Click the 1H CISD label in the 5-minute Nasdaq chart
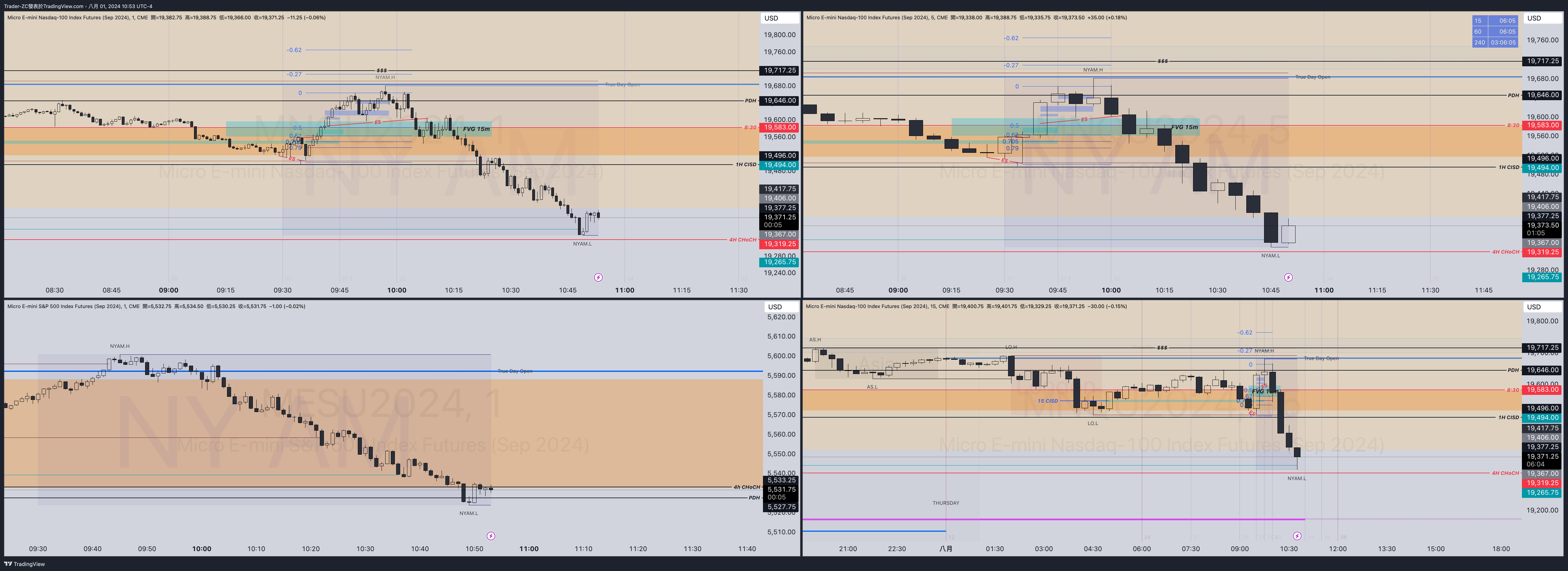The width and height of the screenshot is (1568, 571). [x=1508, y=167]
